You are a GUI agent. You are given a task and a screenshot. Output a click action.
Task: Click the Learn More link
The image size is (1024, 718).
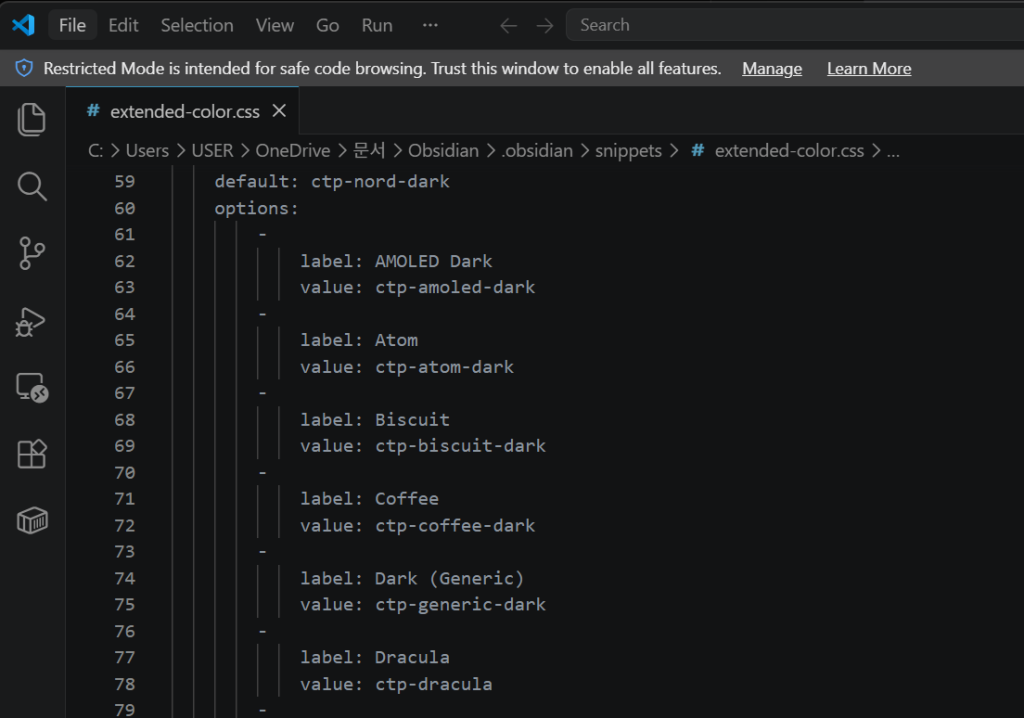(869, 69)
